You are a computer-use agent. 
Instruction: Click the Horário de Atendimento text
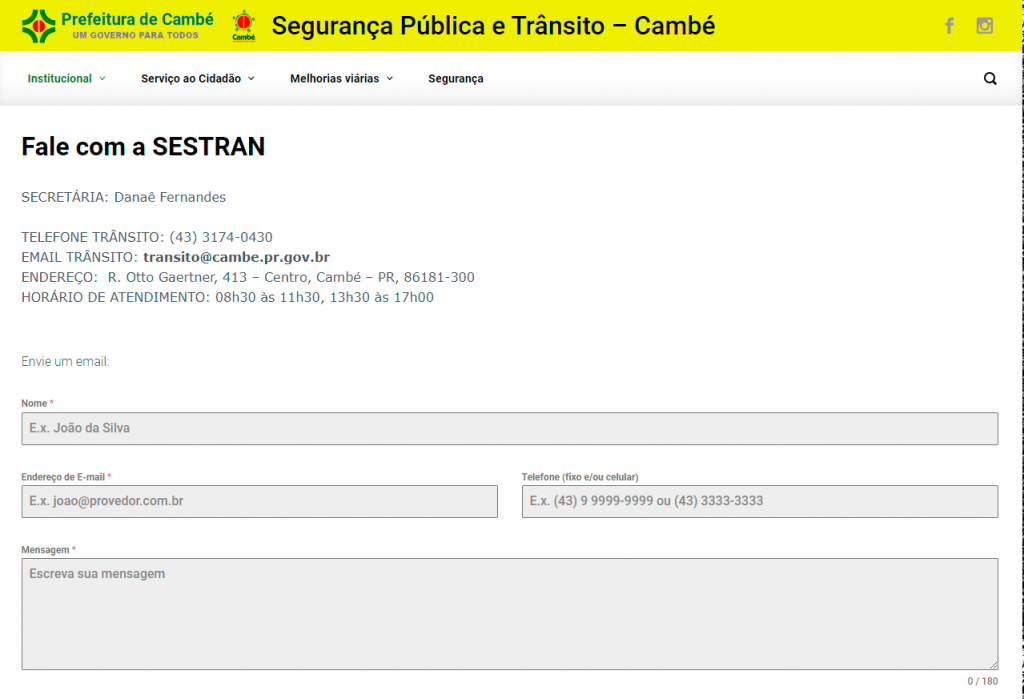(x=227, y=297)
